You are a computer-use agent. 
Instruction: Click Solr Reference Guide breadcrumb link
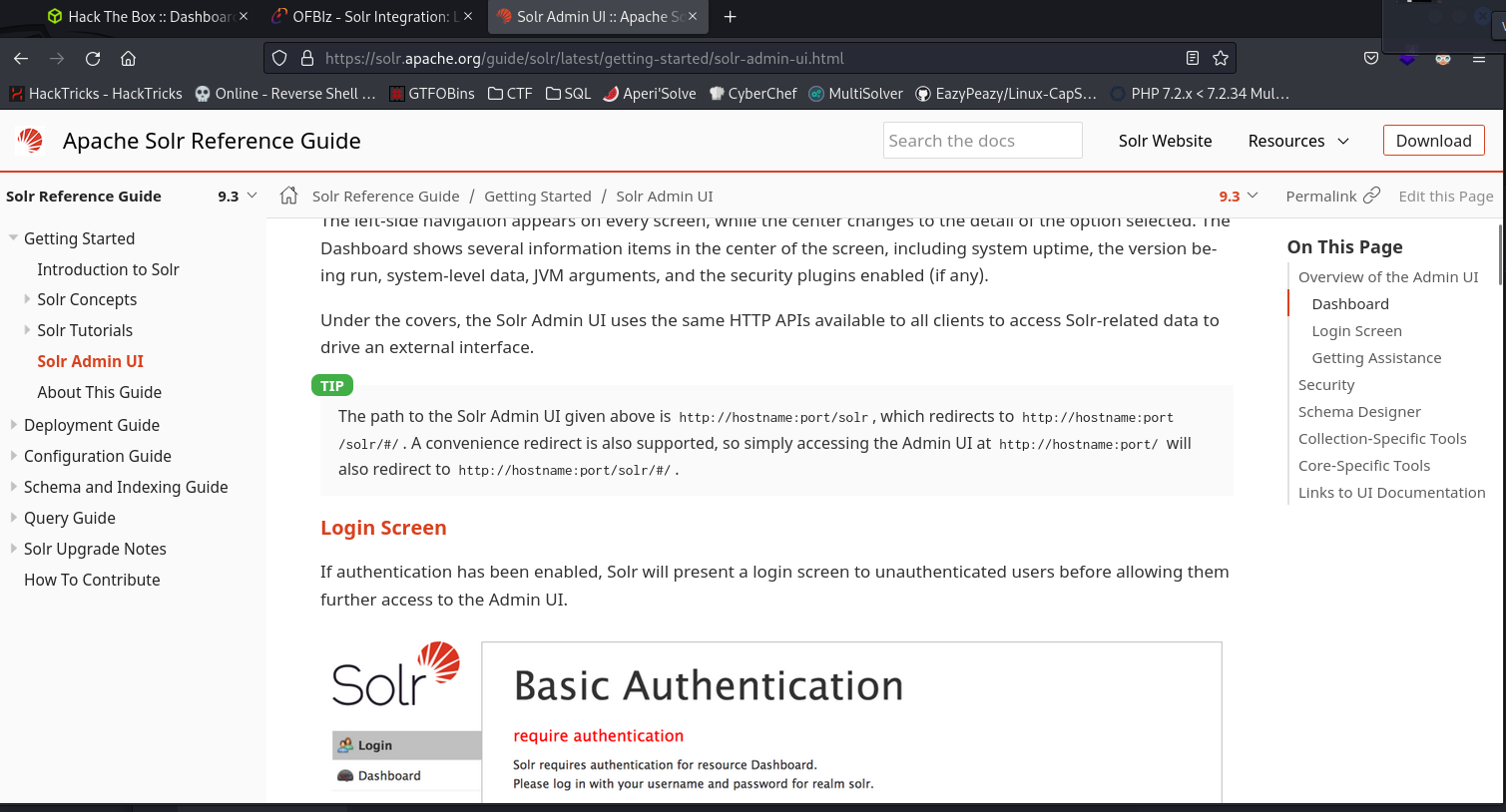coord(386,197)
